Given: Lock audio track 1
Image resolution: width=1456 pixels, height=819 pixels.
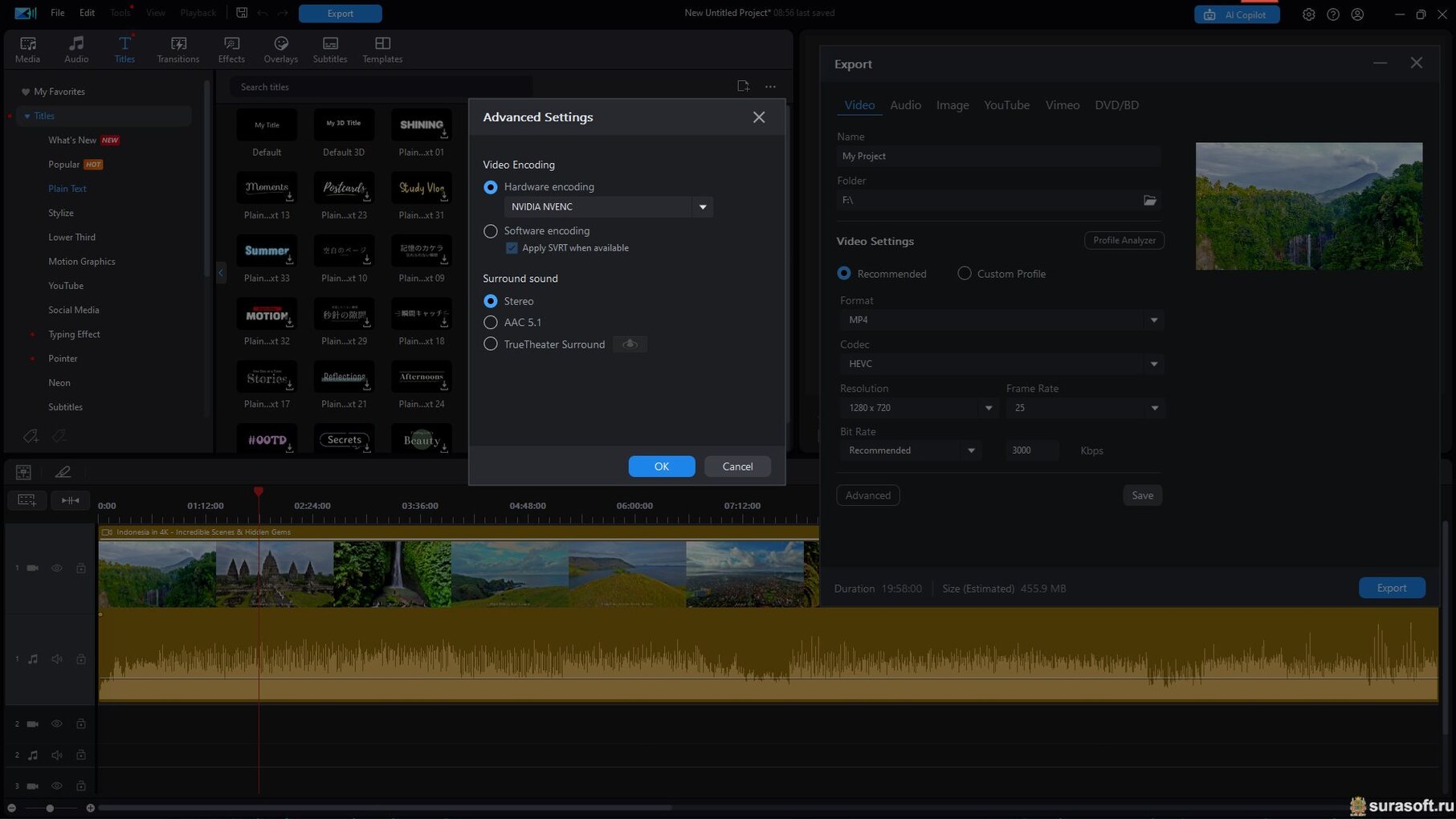Looking at the screenshot, I should pyautogui.click(x=81, y=659).
